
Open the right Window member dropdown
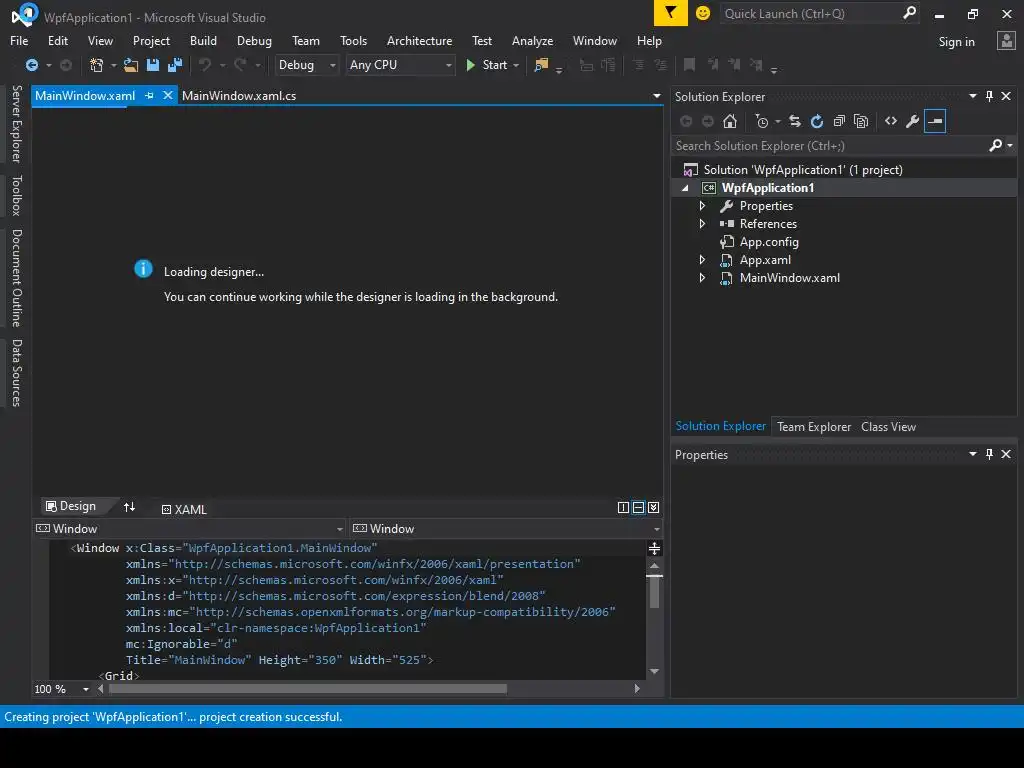click(x=656, y=529)
